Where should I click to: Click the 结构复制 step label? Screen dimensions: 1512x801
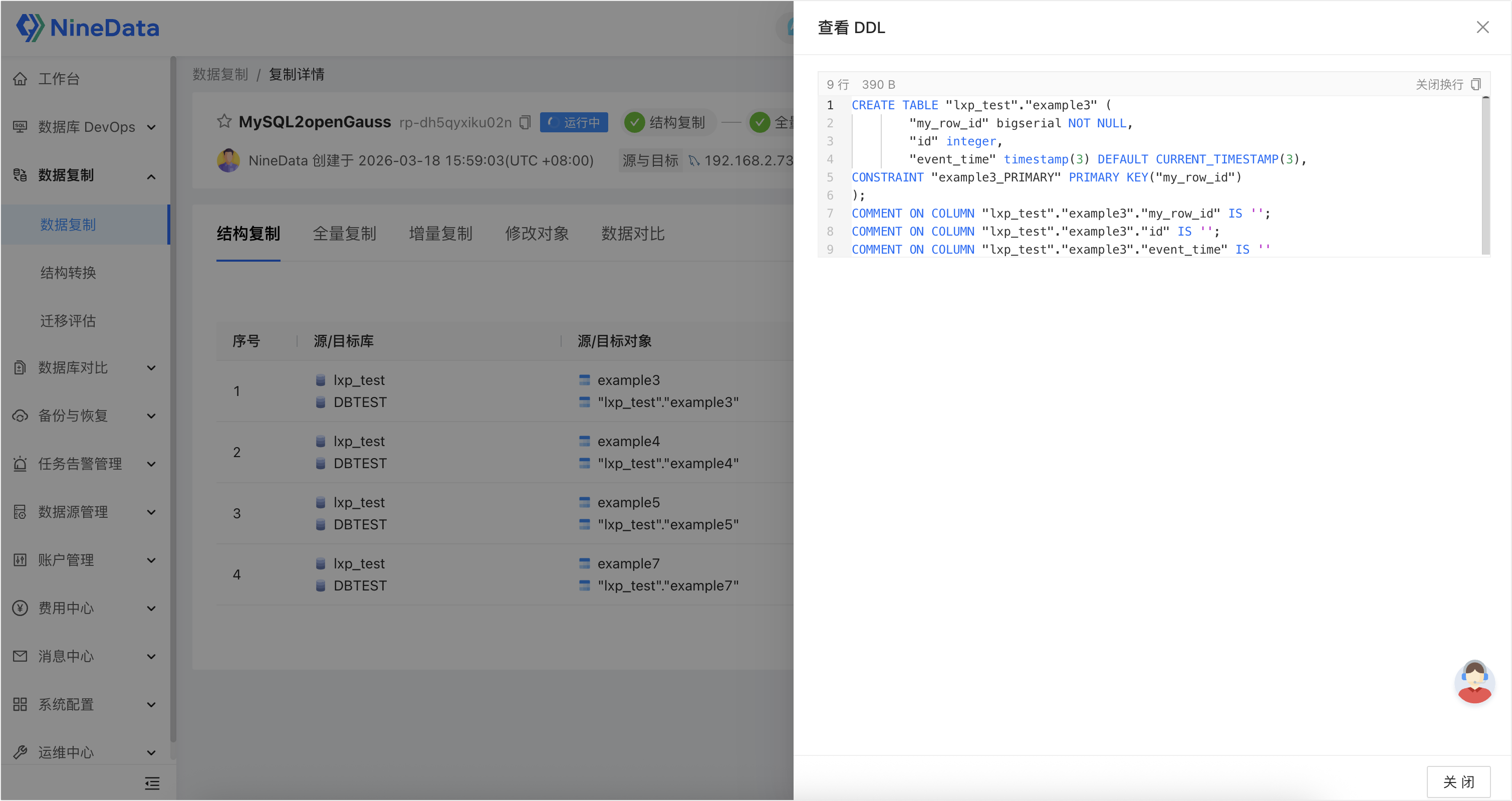pos(677,122)
